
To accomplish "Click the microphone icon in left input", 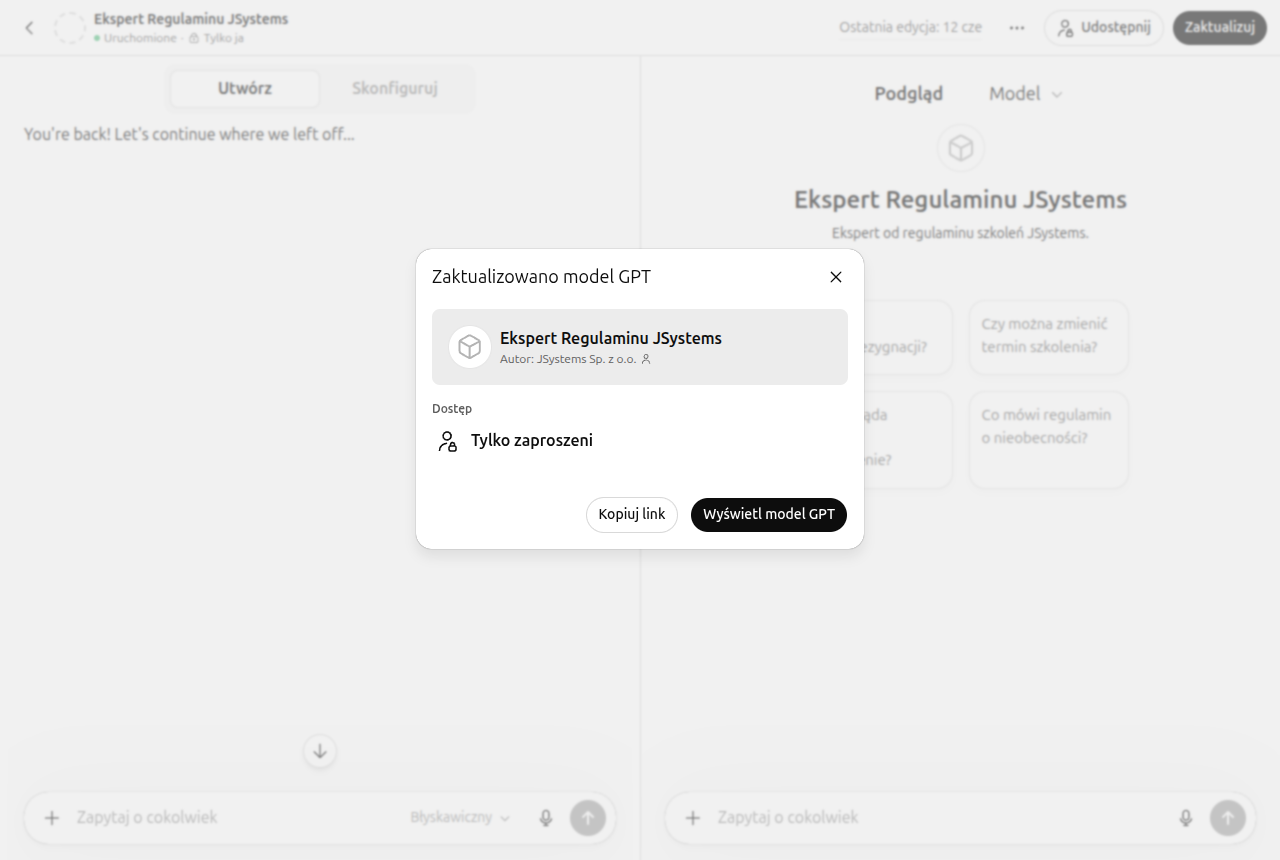I will [546, 818].
